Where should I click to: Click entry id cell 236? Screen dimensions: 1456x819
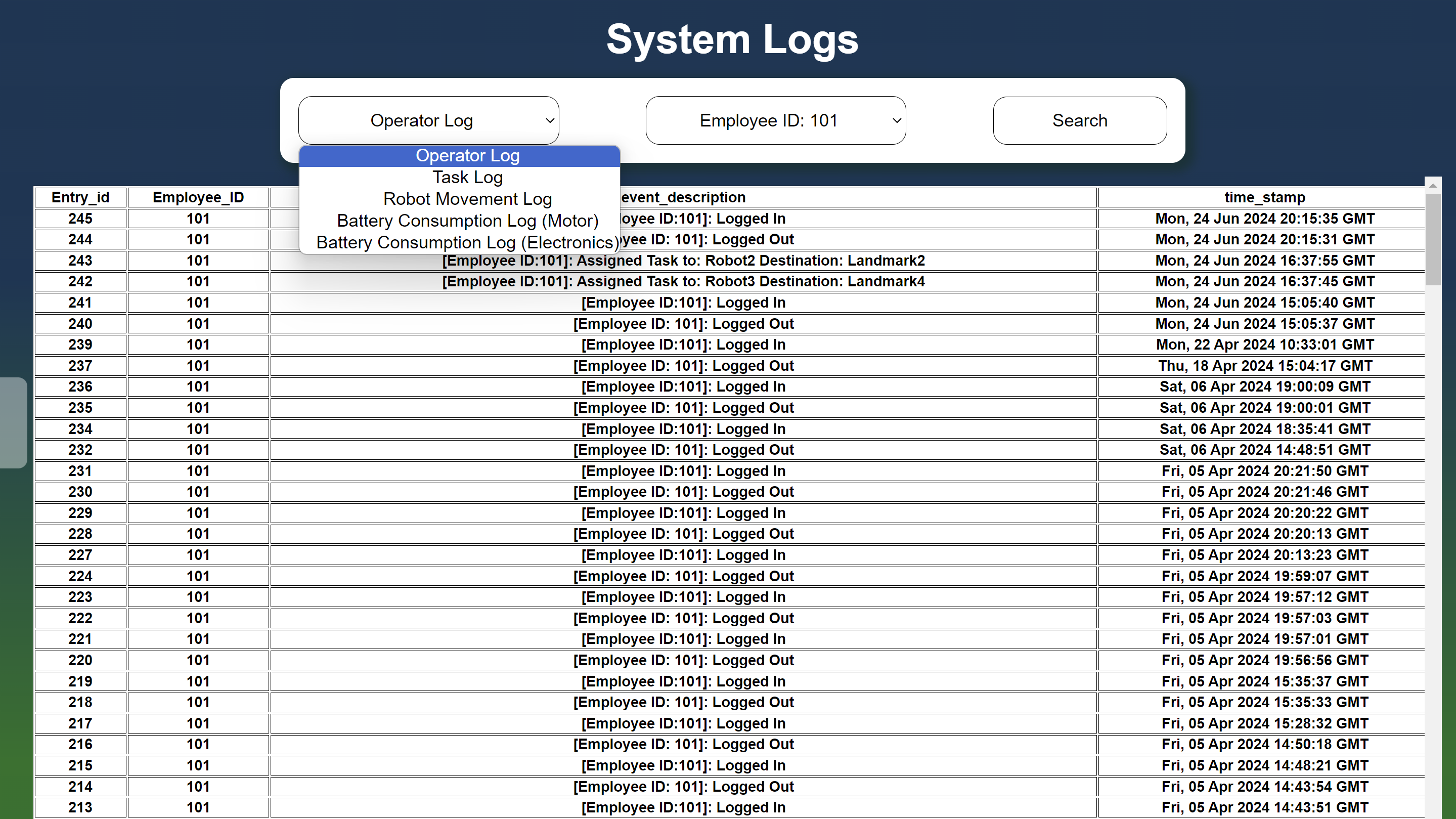click(x=80, y=386)
